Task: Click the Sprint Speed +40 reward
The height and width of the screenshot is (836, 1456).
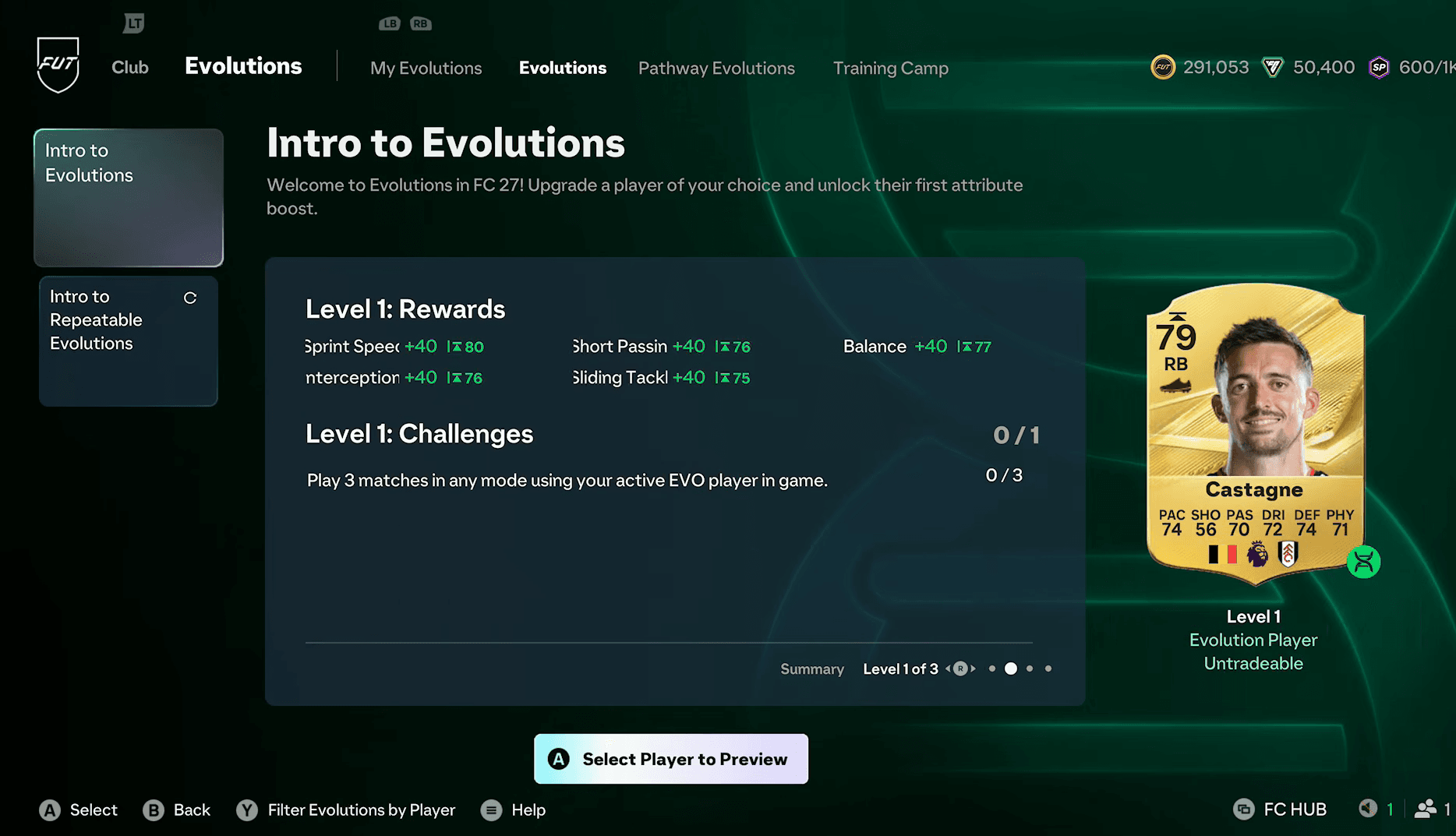Action: [394, 347]
